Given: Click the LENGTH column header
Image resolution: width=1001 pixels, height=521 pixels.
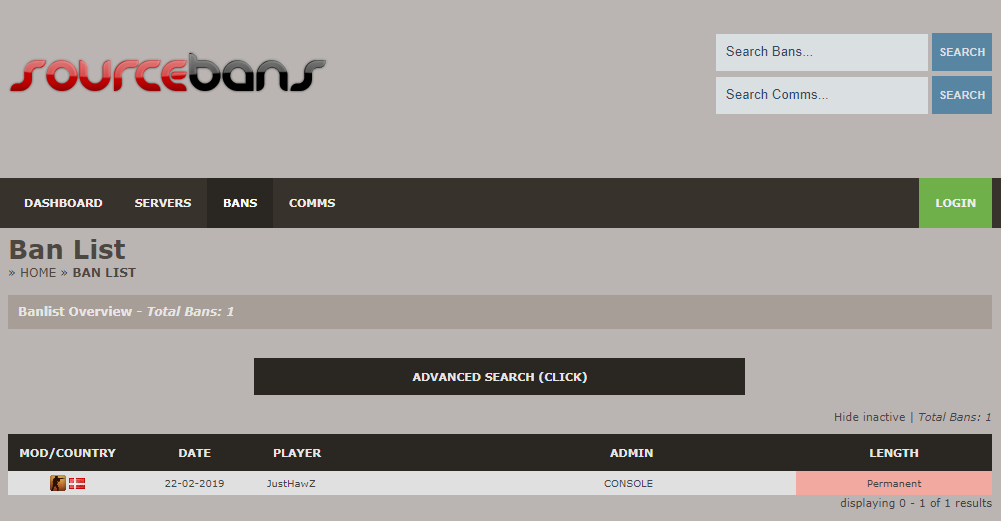Looking at the screenshot, I should 894,453.
